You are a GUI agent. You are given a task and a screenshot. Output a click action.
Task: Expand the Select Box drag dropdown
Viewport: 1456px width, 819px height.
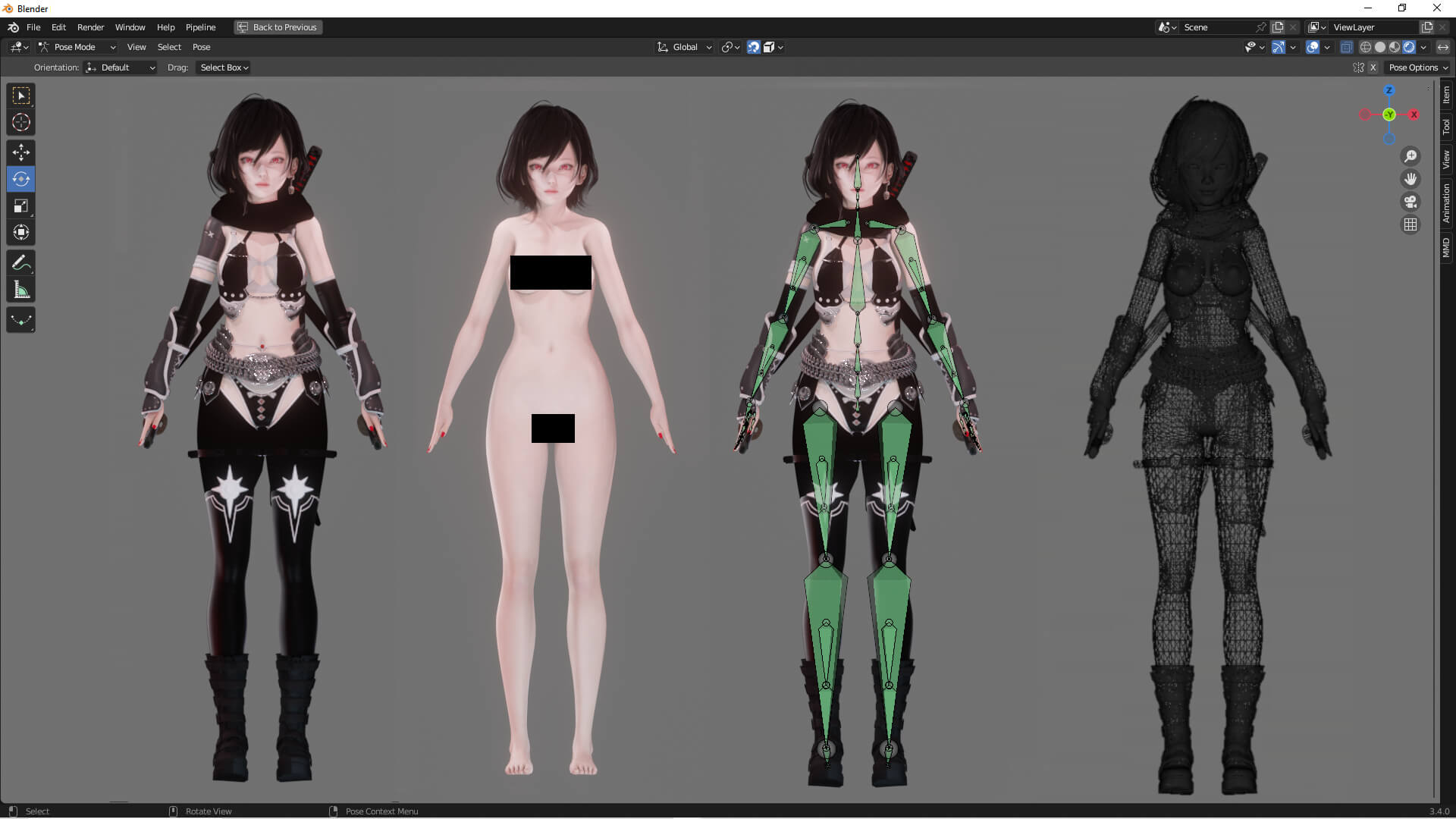click(x=224, y=67)
